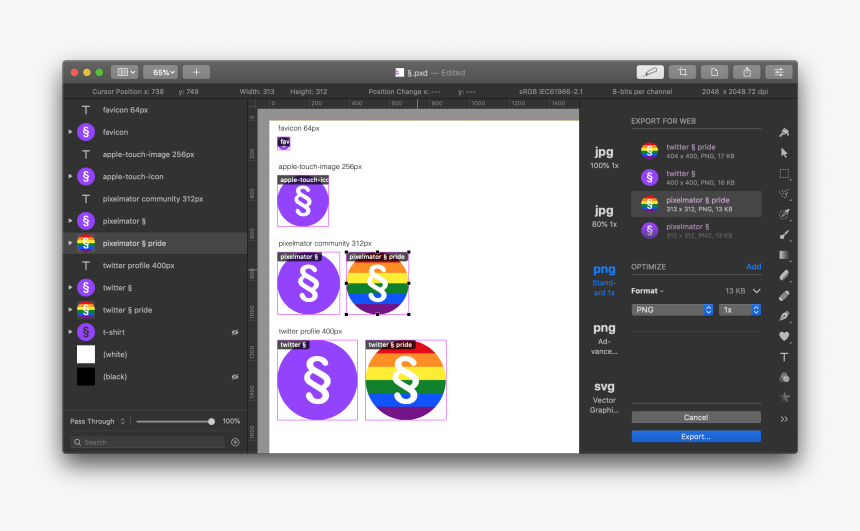Expand the apple-touch-icon layer group
The height and width of the screenshot is (531, 860).
pos(70,177)
